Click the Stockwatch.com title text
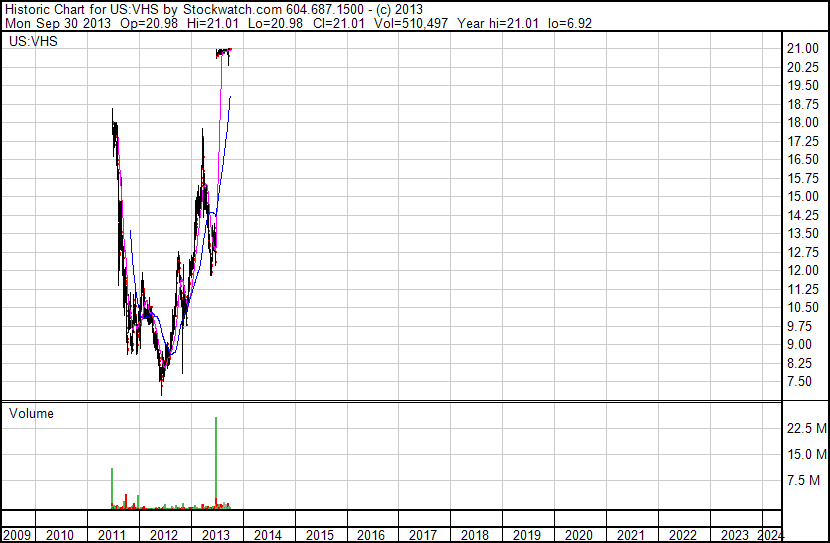 click(232, 10)
